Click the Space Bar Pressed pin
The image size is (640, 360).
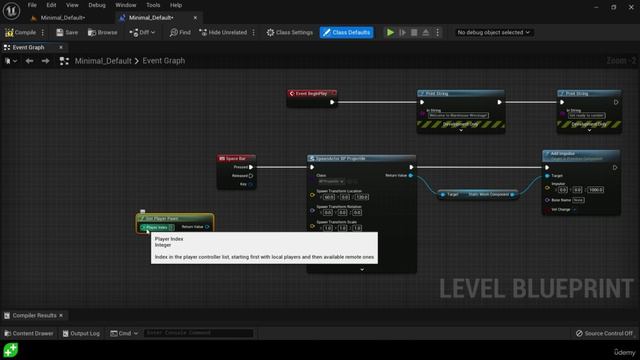[251, 167]
